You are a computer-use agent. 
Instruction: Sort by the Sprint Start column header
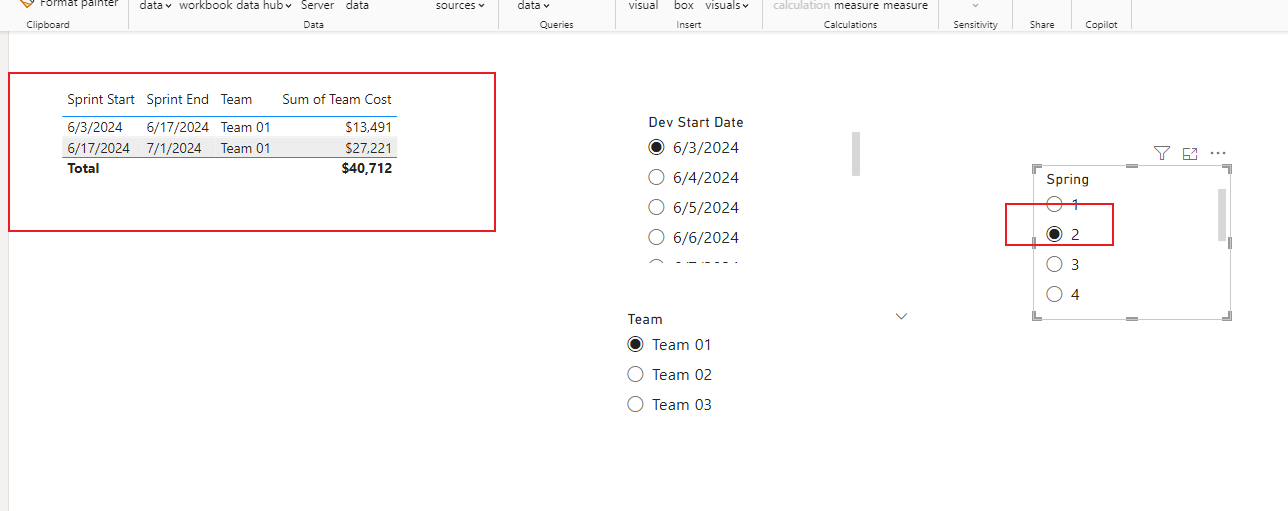(x=101, y=99)
